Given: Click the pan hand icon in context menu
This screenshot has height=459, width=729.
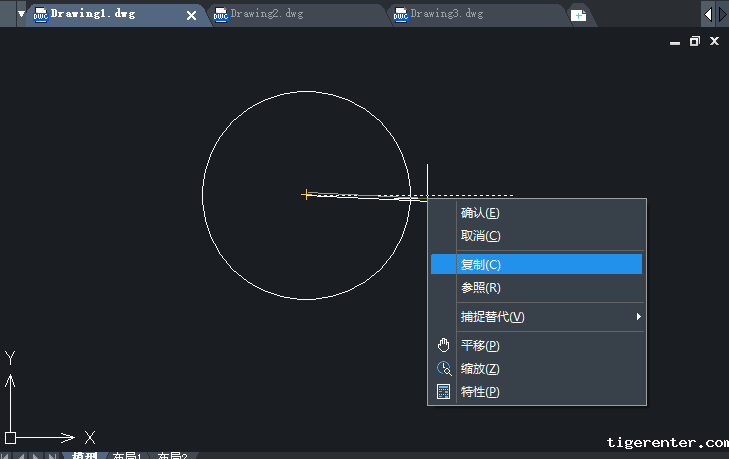Looking at the screenshot, I should (x=444, y=345).
